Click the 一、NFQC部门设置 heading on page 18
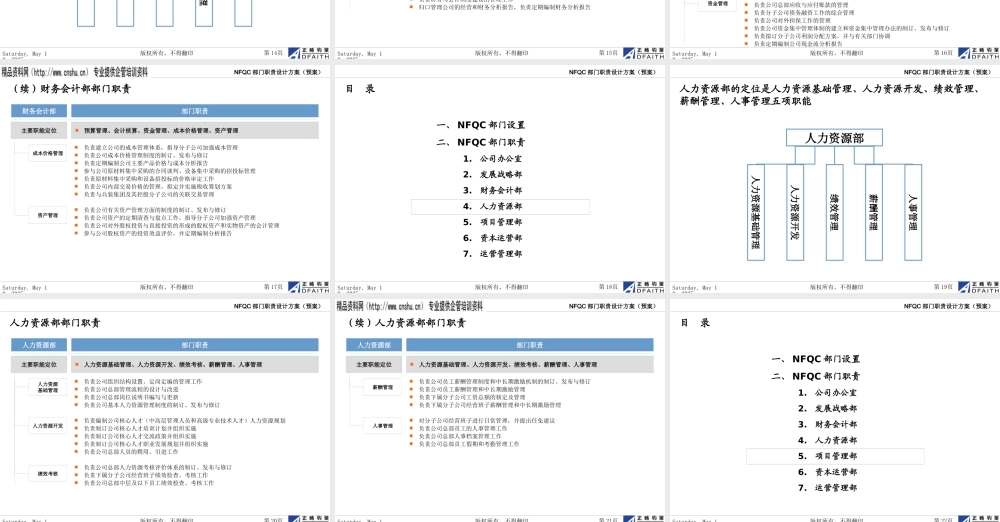1000x522 pixels. tap(481, 125)
